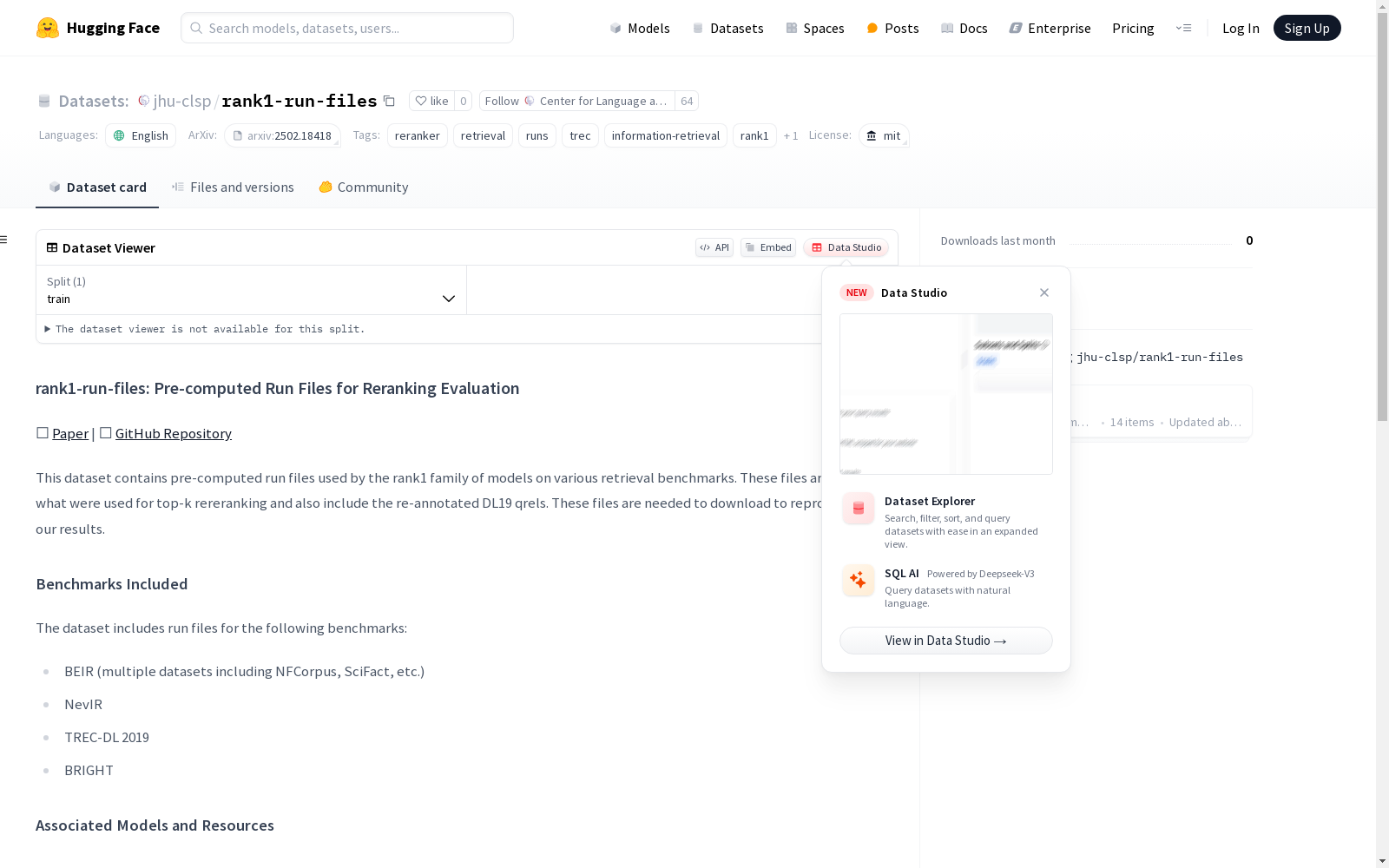This screenshot has height=868, width=1389.
Task: Close the Data Studio popup
Action: coord(1044,293)
